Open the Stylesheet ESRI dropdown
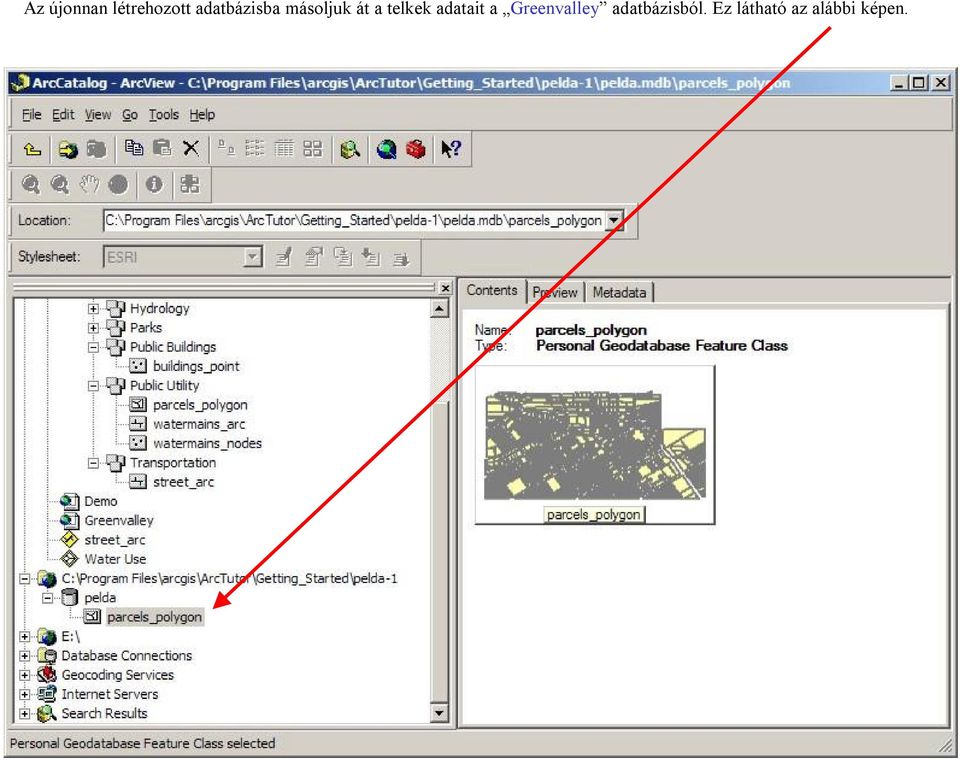 (x=252, y=257)
